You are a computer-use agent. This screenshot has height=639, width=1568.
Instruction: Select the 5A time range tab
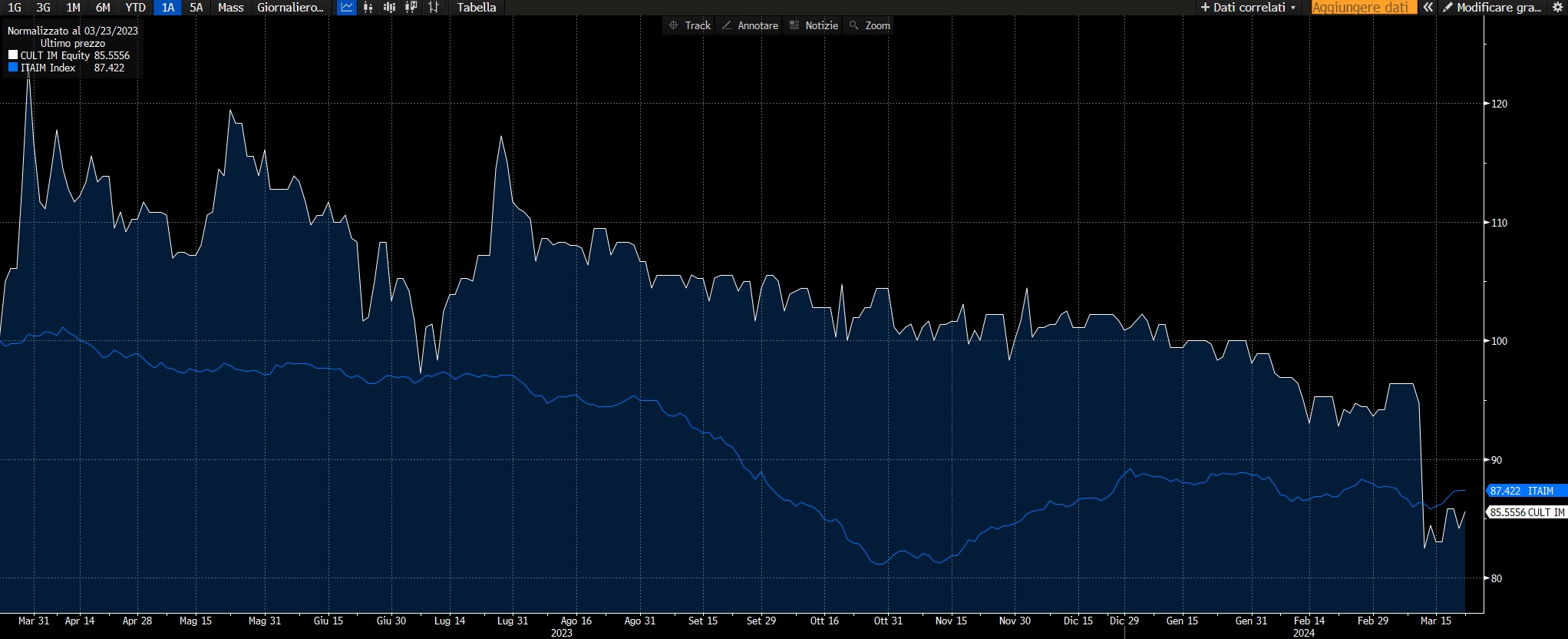point(196,8)
